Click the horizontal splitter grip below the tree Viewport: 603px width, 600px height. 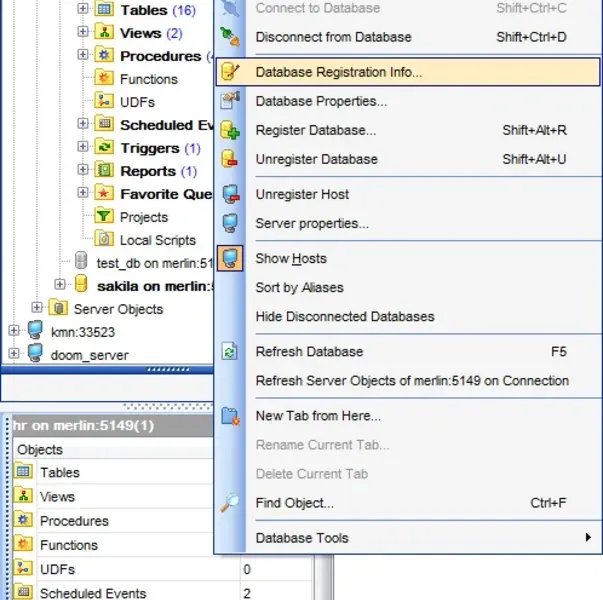pyautogui.click(x=168, y=370)
